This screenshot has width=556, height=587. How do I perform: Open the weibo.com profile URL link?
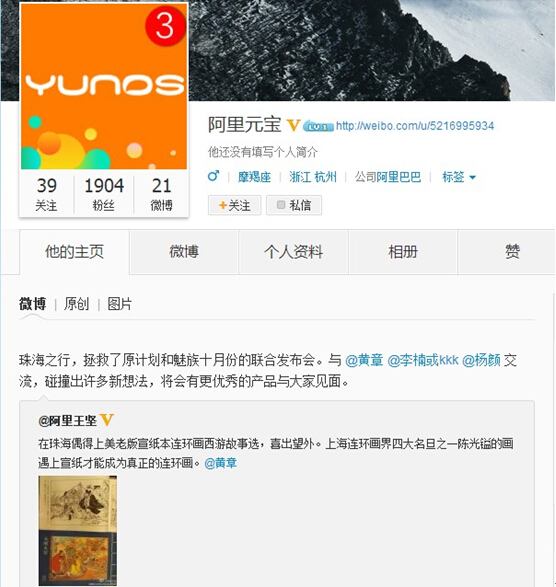[415, 126]
